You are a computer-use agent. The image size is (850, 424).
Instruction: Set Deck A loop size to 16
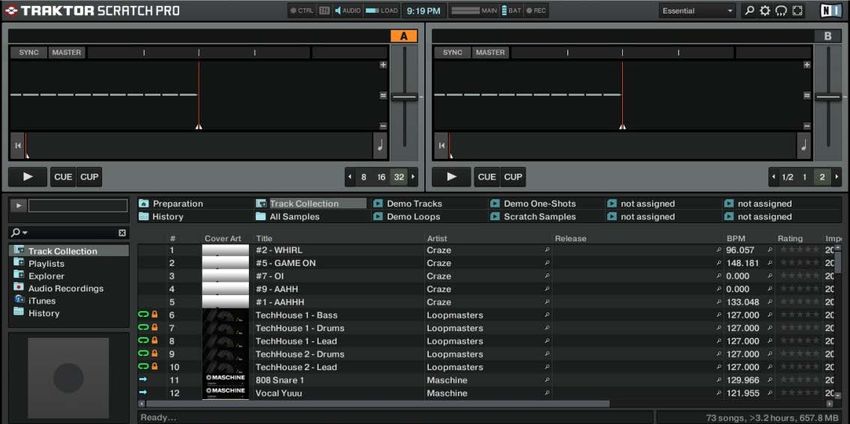(381, 177)
